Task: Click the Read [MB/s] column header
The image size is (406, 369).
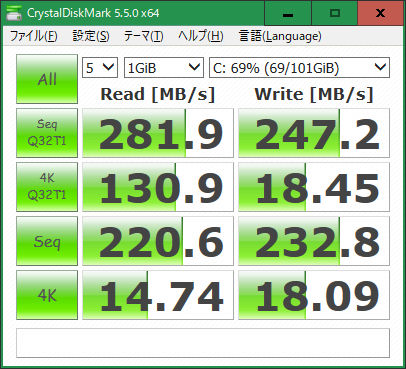Action: tap(158, 94)
